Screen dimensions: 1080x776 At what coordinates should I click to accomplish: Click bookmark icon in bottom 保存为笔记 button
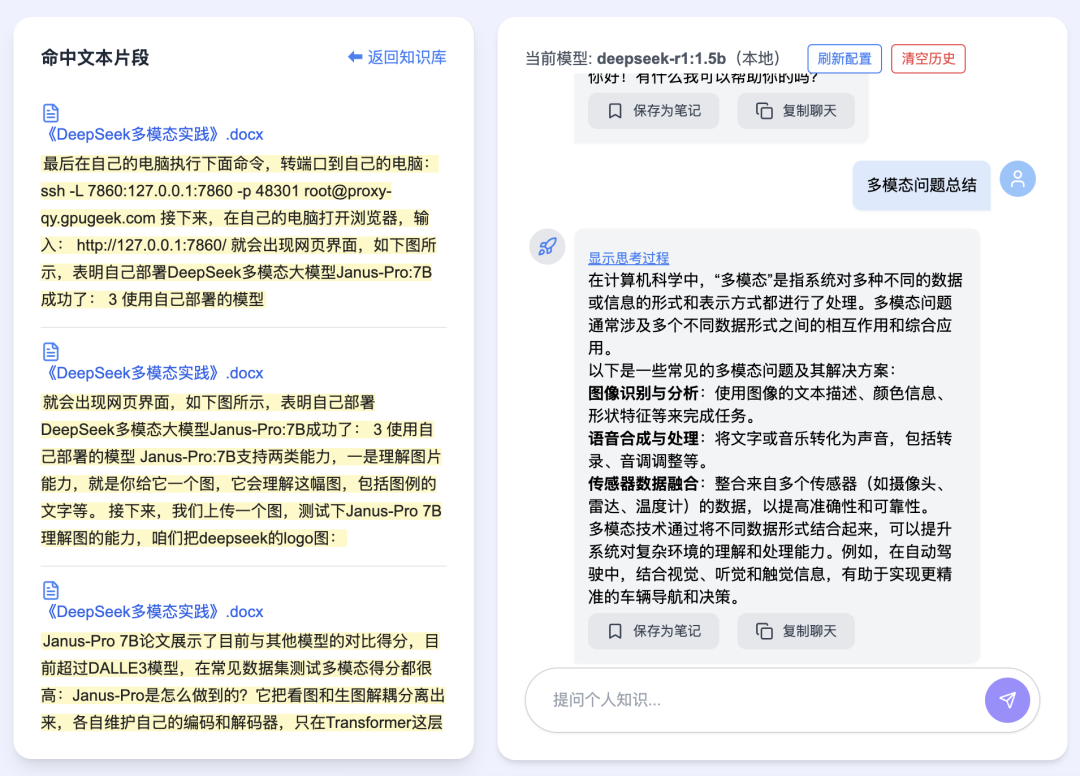(616, 631)
